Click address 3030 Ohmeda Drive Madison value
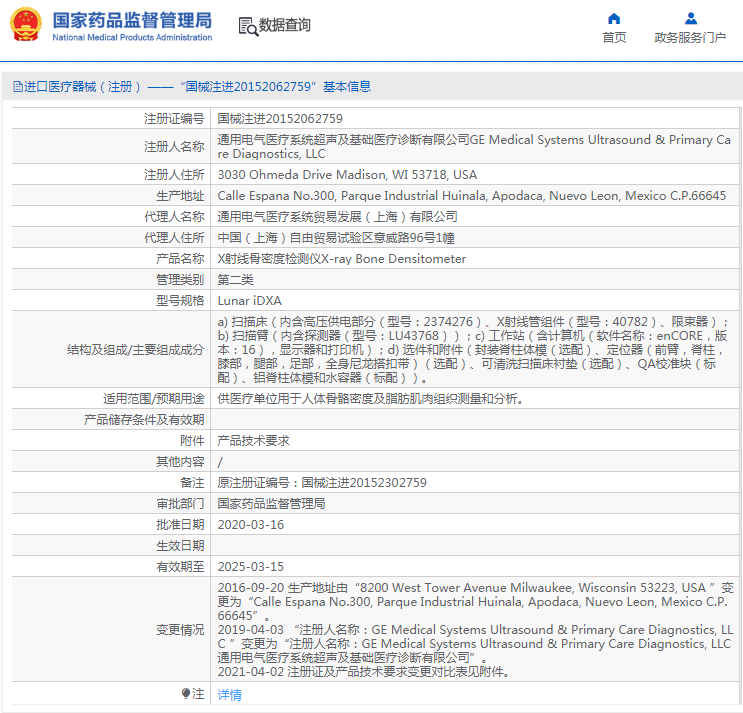Screen dimensions: 743x713 point(347,175)
